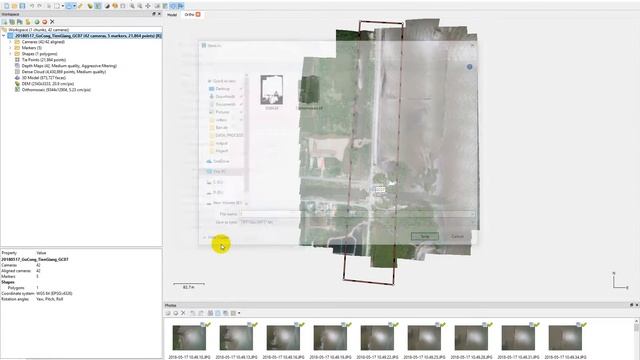The height and width of the screenshot is (360, 640).
Task: Click the Zoom Out magnifier icon
Action: point(140,6)
